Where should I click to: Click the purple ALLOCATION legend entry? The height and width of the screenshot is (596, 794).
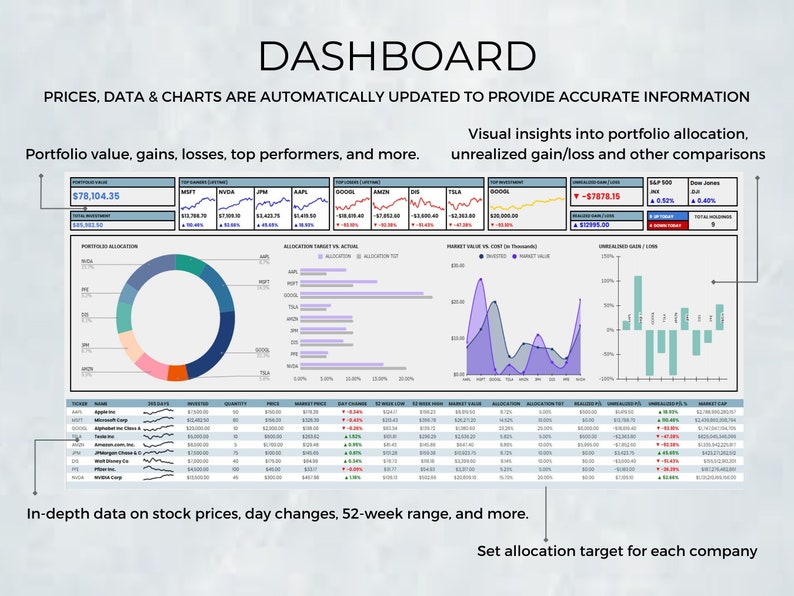334,256
